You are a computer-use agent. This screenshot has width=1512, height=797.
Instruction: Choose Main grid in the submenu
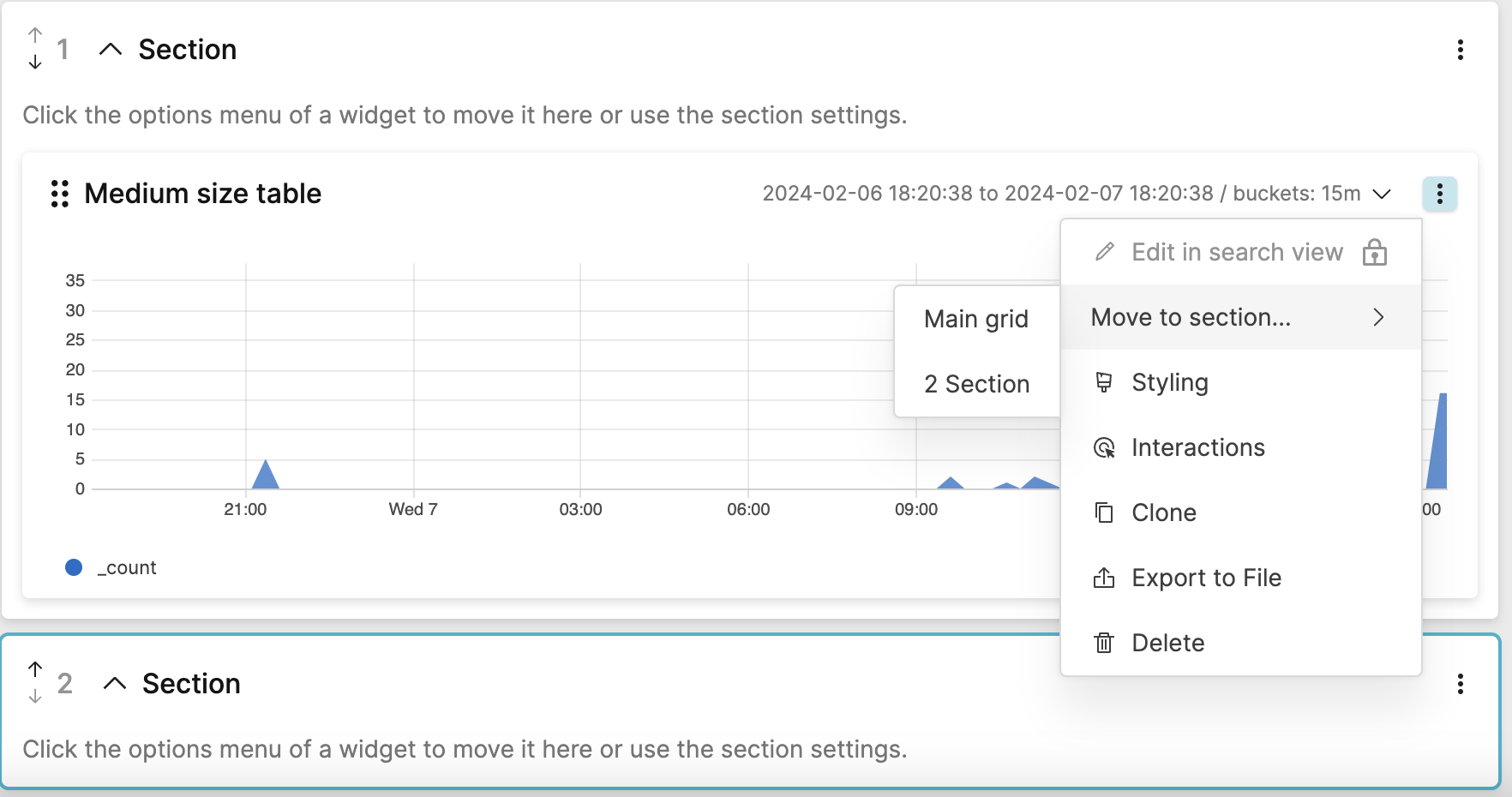click(976, 318)
